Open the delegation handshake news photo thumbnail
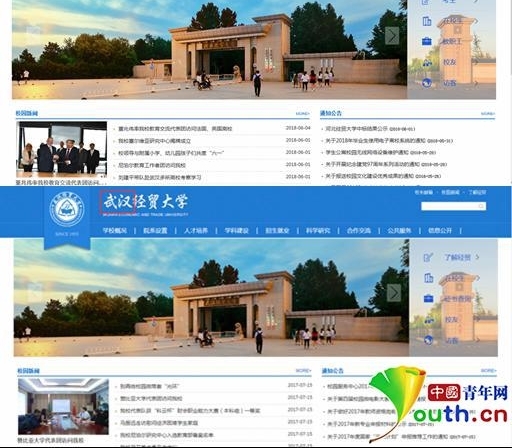Screen dimensions: 512x448 [x=62, y=149]
